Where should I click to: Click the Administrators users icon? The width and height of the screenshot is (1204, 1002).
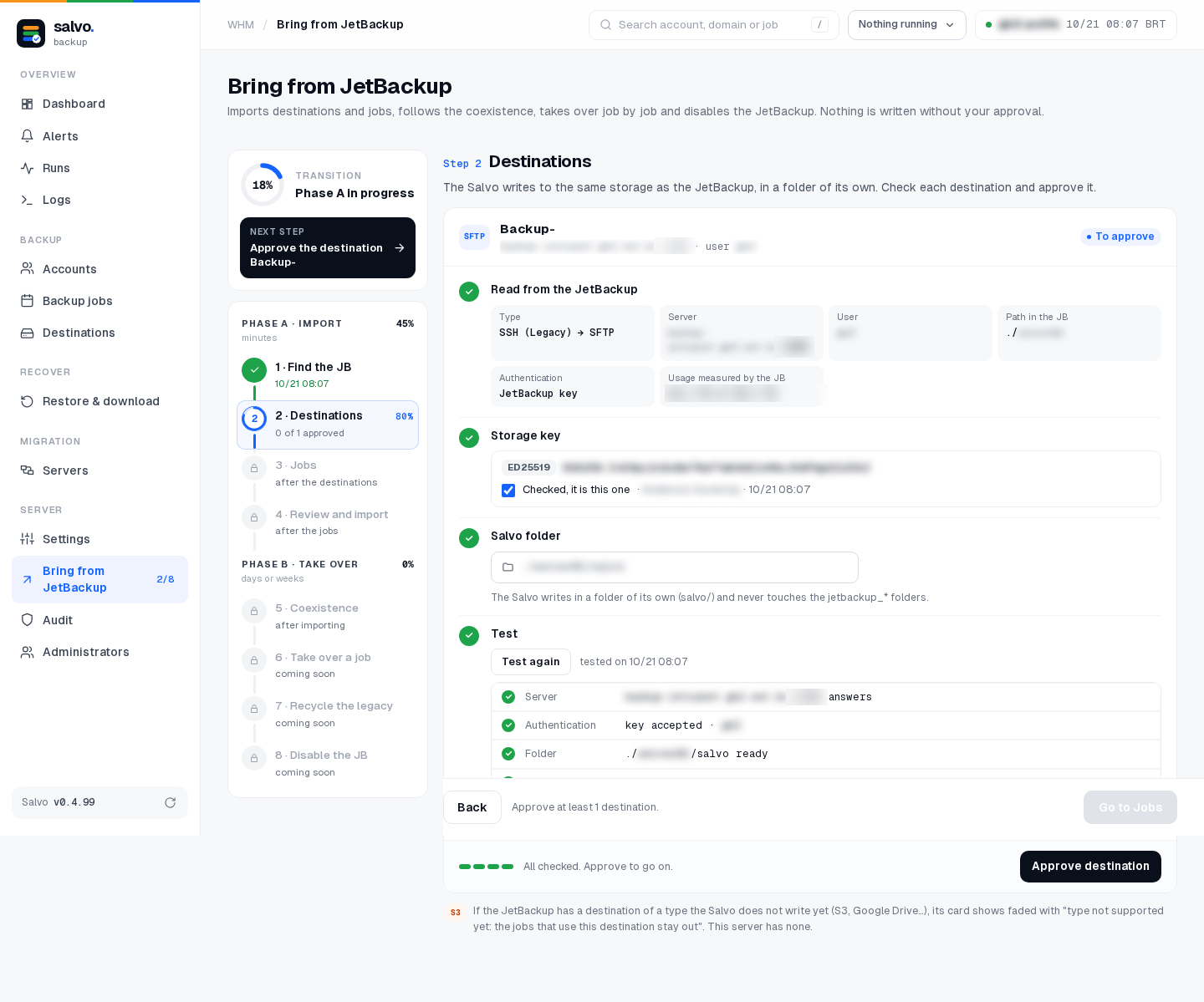pos(27,652)
